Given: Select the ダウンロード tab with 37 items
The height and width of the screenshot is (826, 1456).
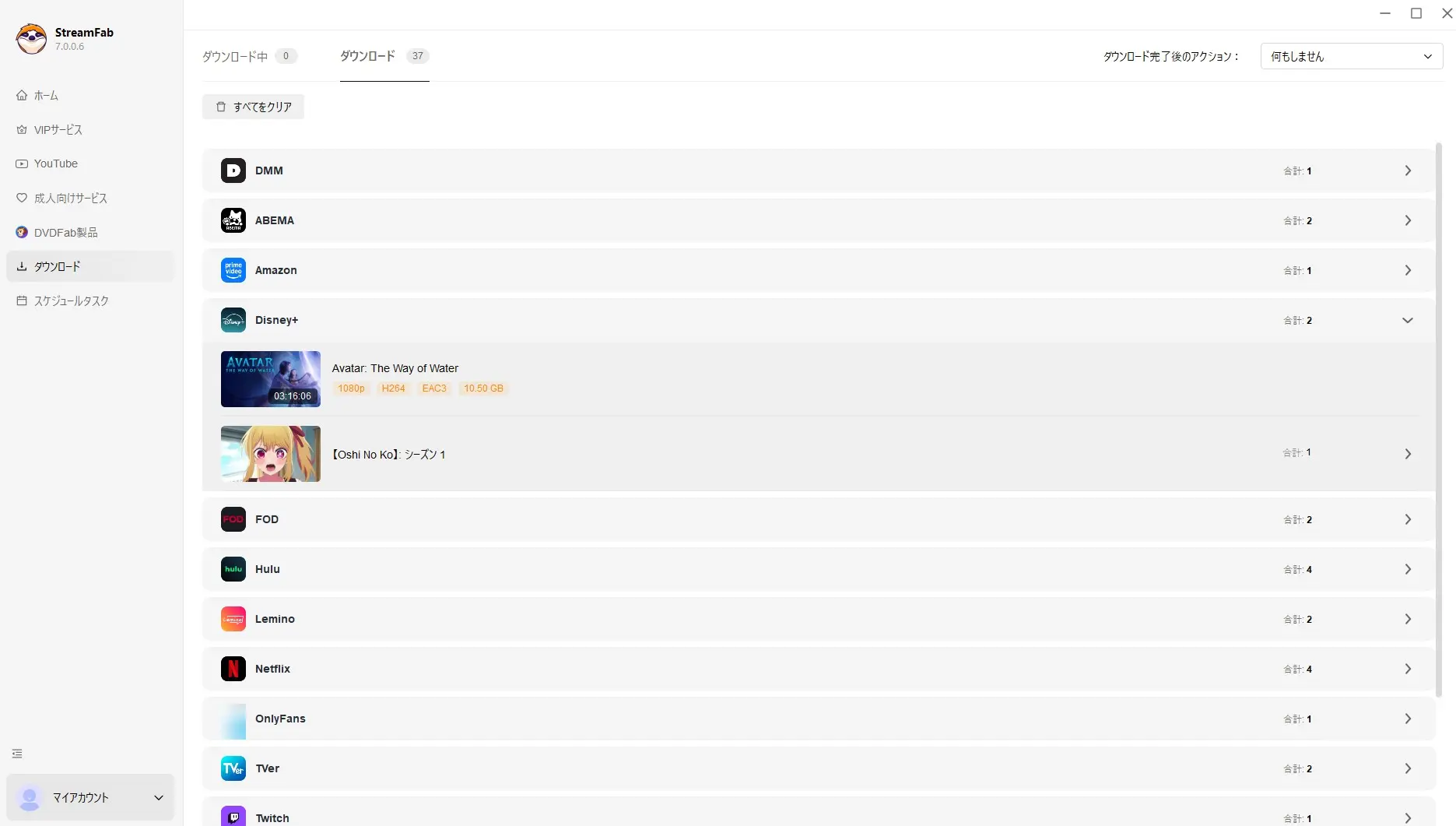Looking at the screenshot, I should click(384, 56).
